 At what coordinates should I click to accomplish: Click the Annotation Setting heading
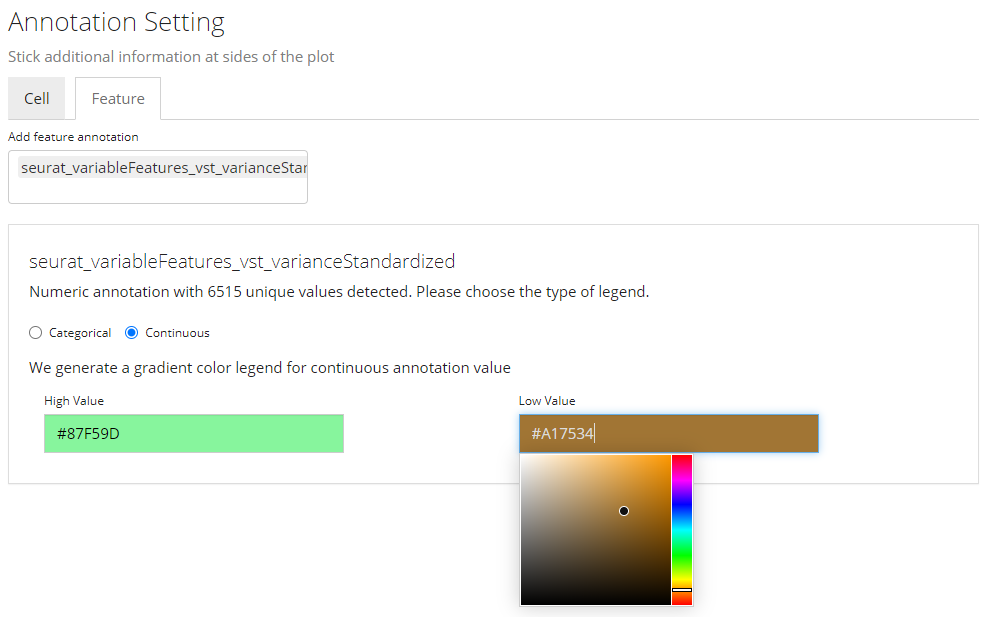[x=116, y=23]
